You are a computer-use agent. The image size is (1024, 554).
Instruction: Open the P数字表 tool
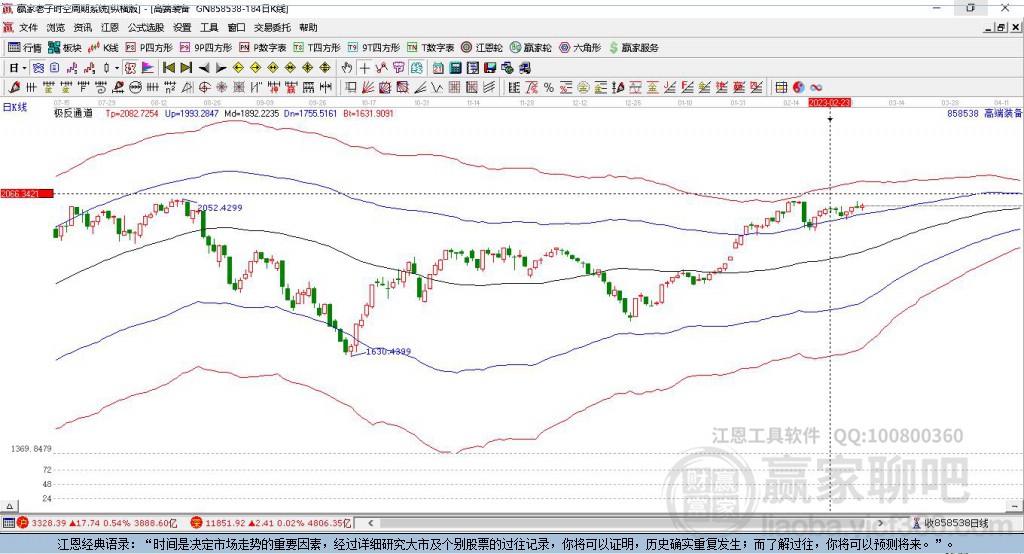click(x=263, y=48)
